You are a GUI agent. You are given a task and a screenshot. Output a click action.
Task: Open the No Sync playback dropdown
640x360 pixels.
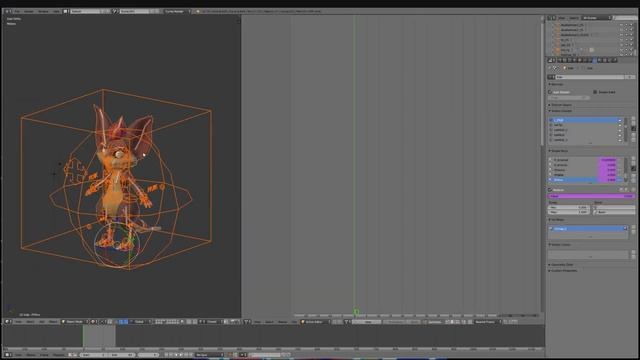coord(209,355)
